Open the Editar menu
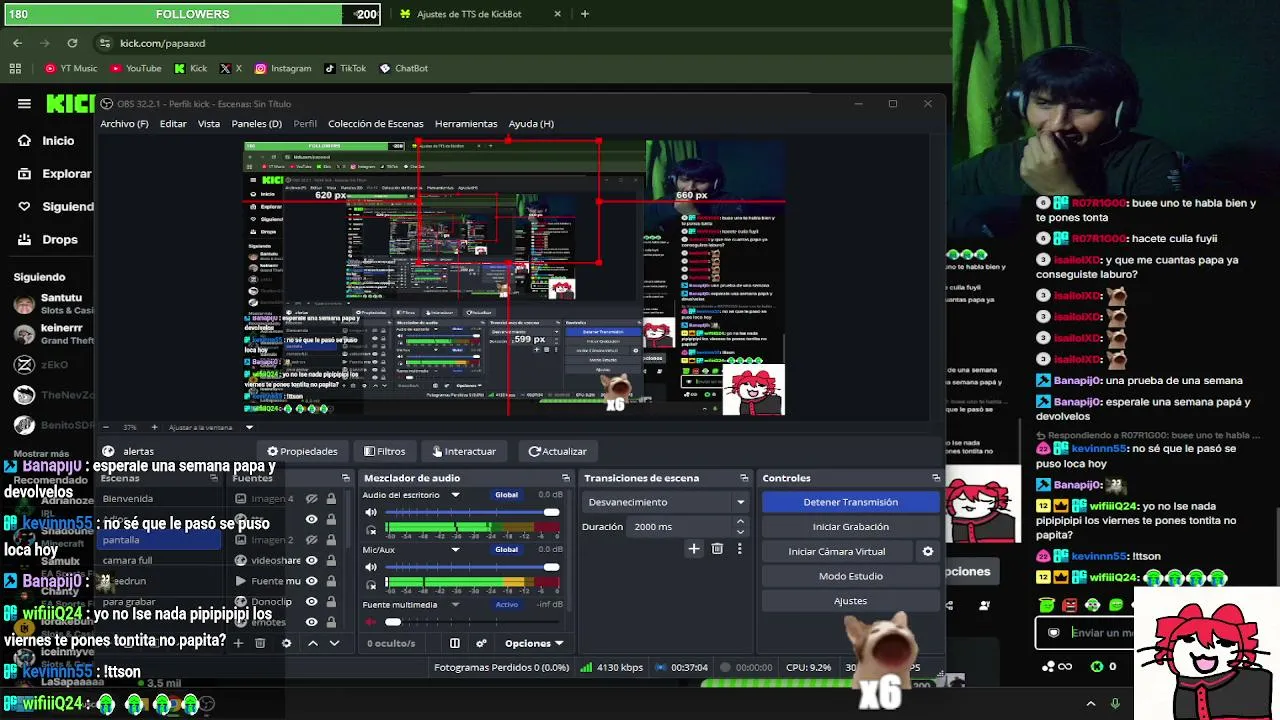This screenshot has height=720, width=1280. click(173, 123)
